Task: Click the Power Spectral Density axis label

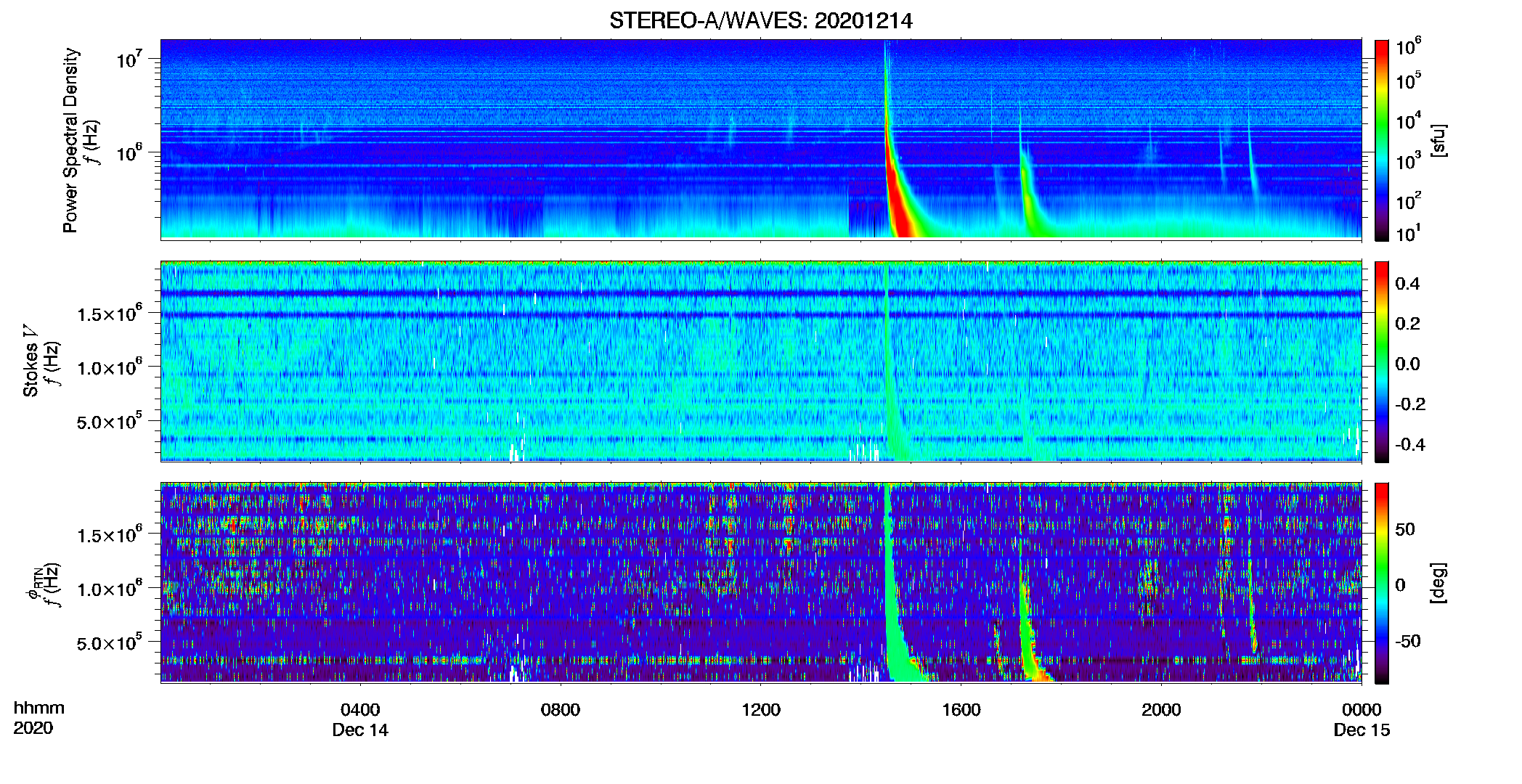Action: click(70, 140)
